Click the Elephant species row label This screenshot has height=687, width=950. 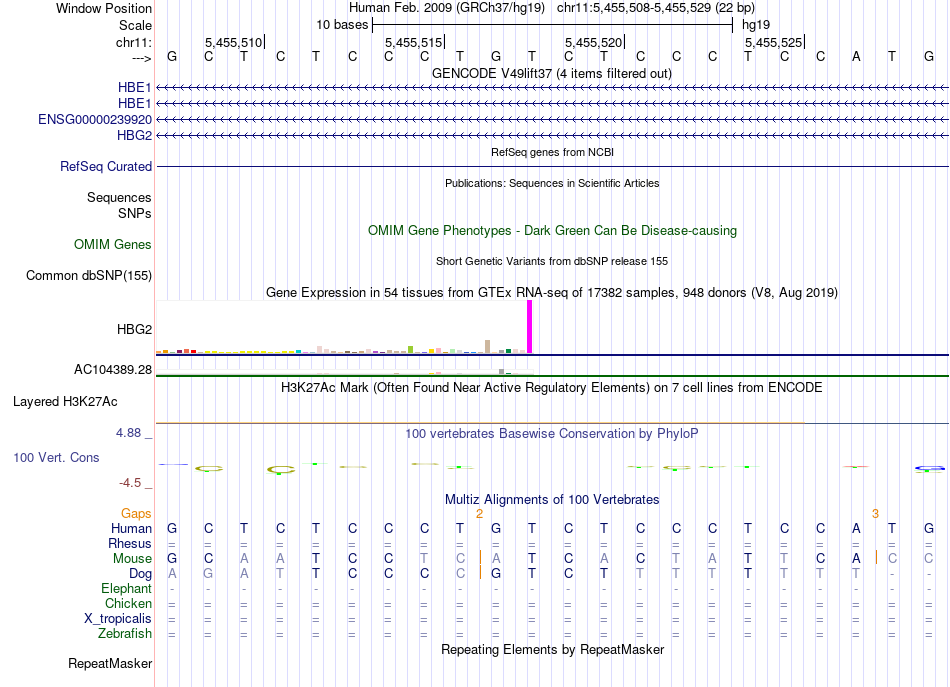pyautogui.click(x=126, y=588)
